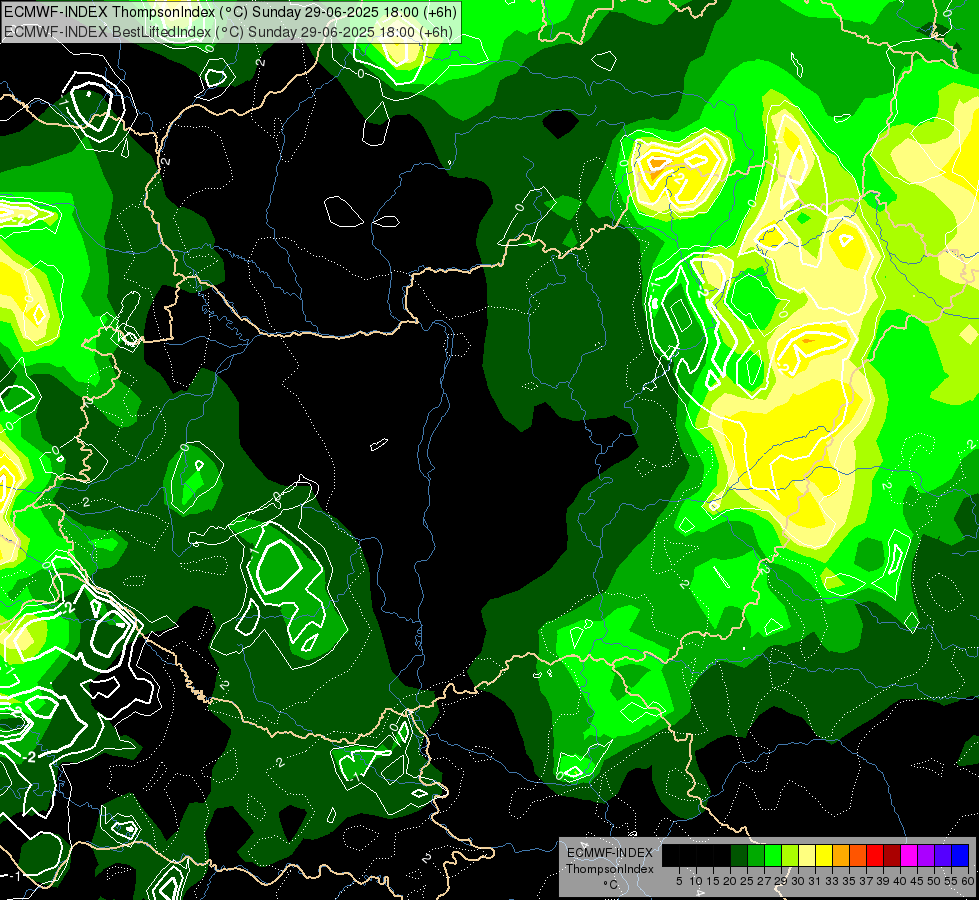
Task: Select the lime 29–30 legend swatch
Action: point(790,855)
